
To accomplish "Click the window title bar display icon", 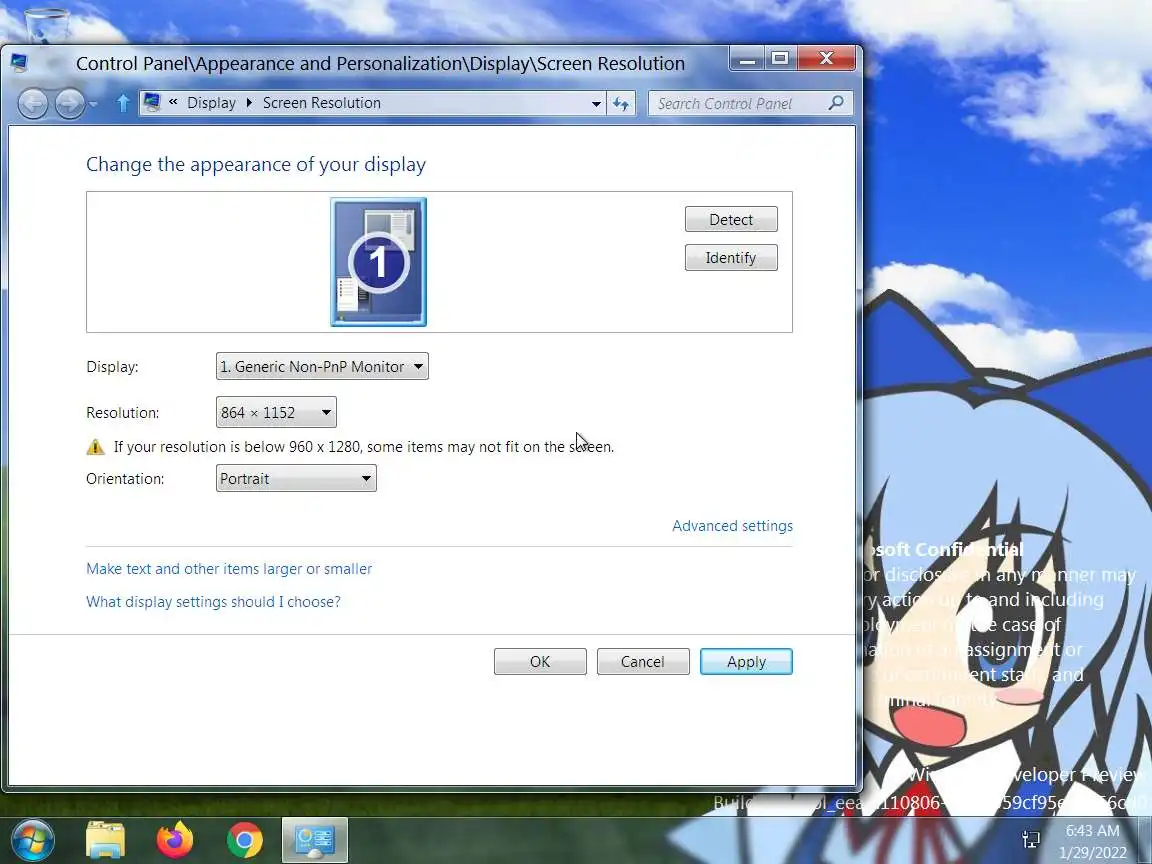I will 19,62.
